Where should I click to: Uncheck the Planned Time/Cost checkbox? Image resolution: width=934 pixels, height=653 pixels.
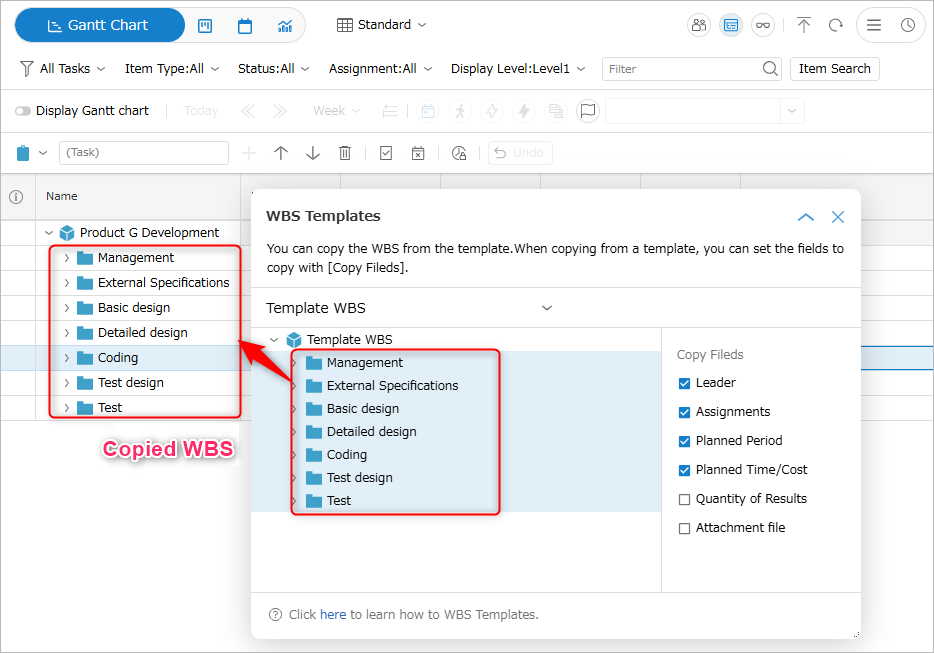[684, 470]
